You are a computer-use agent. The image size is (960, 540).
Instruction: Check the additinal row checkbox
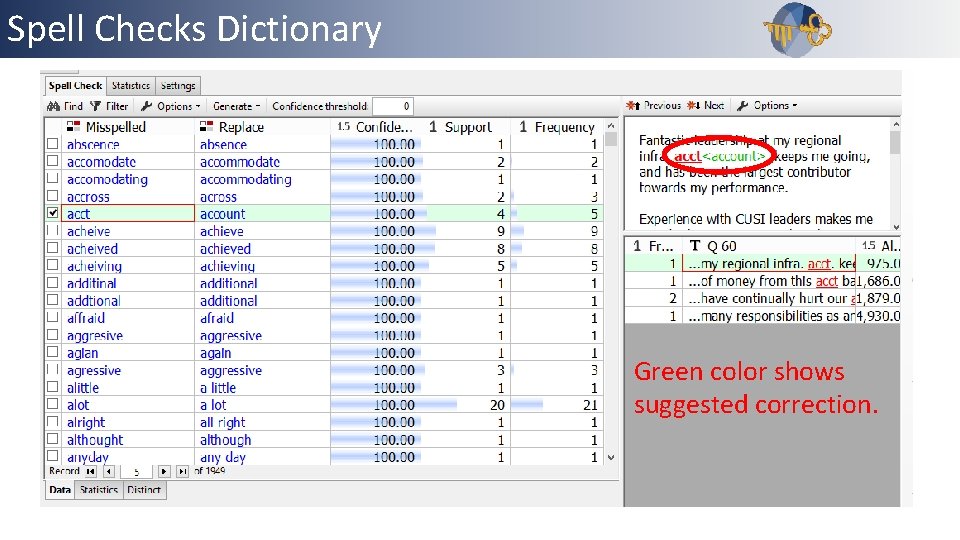[x=53, y=283]
